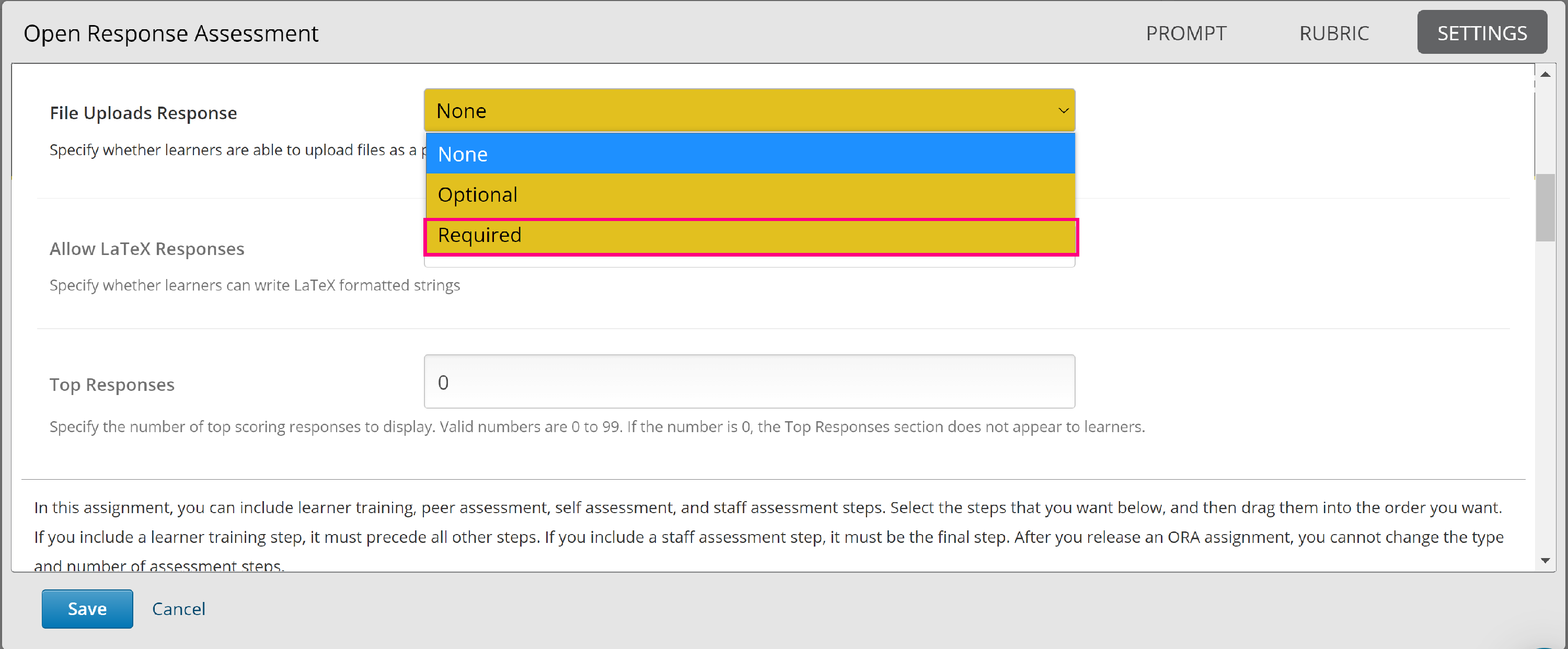Select the SETTINGS tab
The height and width of the screenshot is (649, 1568).
[x=1482, y=33]
